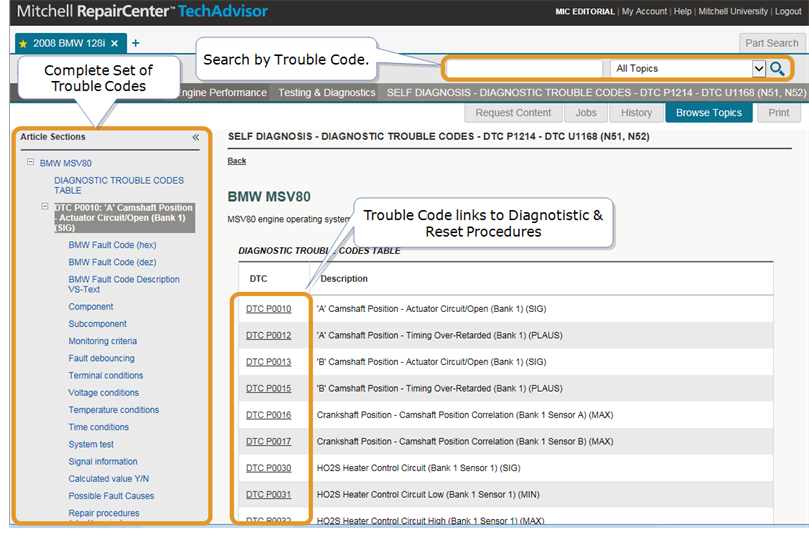Open DTC P0013 link
Viewport: 809px width, 537px height.
[x=268, y=362]
